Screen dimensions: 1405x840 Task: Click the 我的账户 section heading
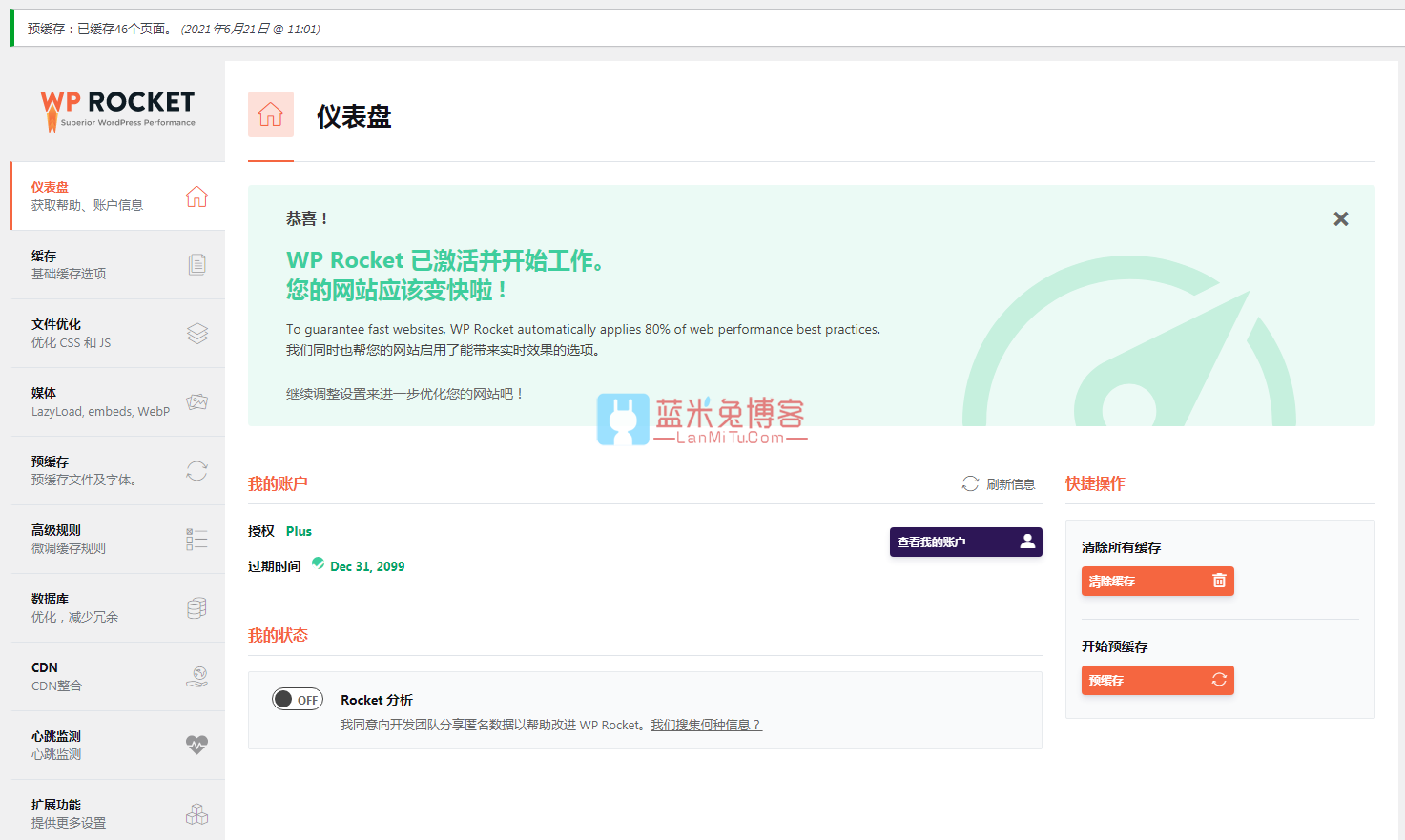(278, 483)
